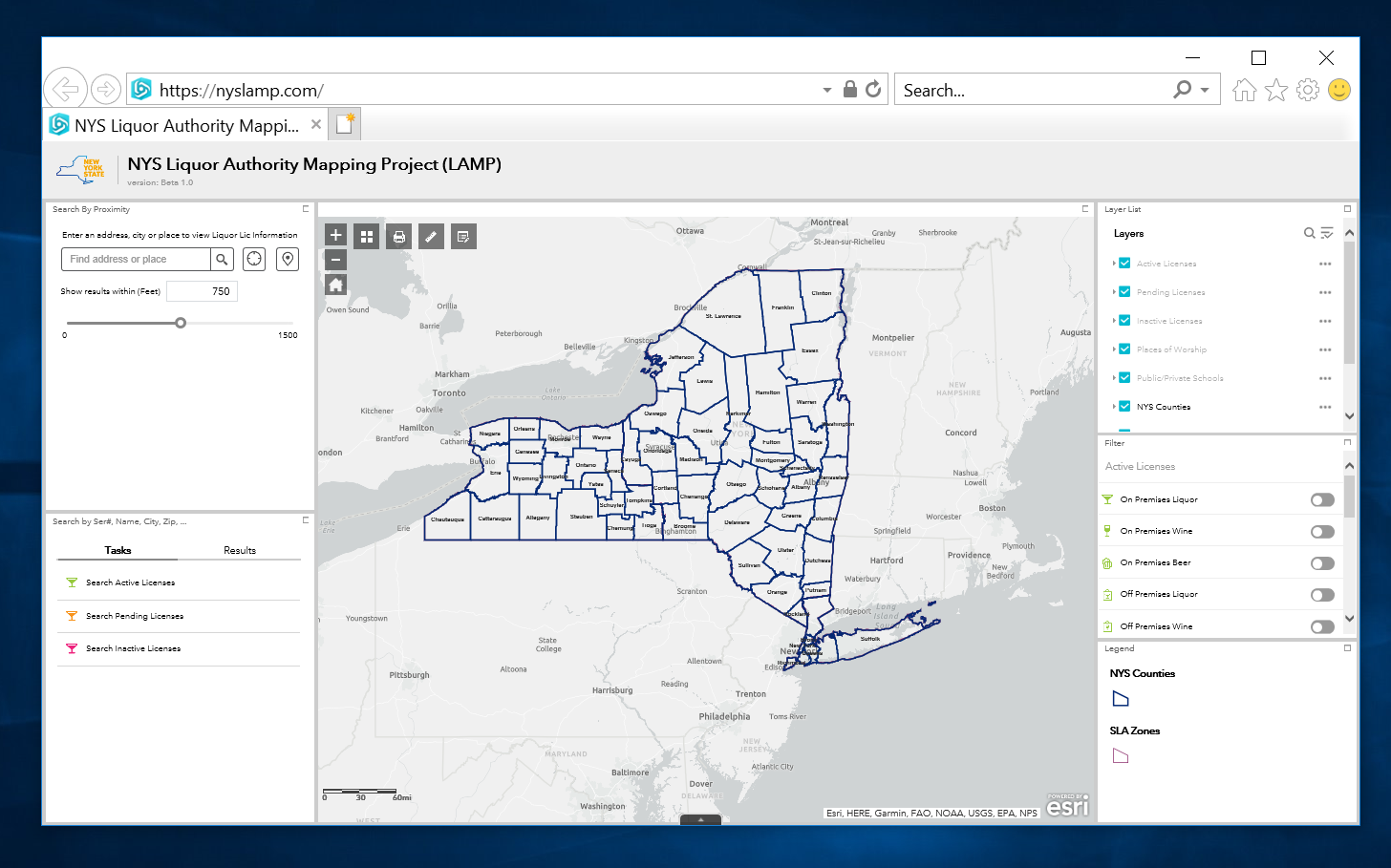The width and height of the screenshot is (1391, 868).
Task: Open more options for Active Licenses layer
Action: 1325,264
